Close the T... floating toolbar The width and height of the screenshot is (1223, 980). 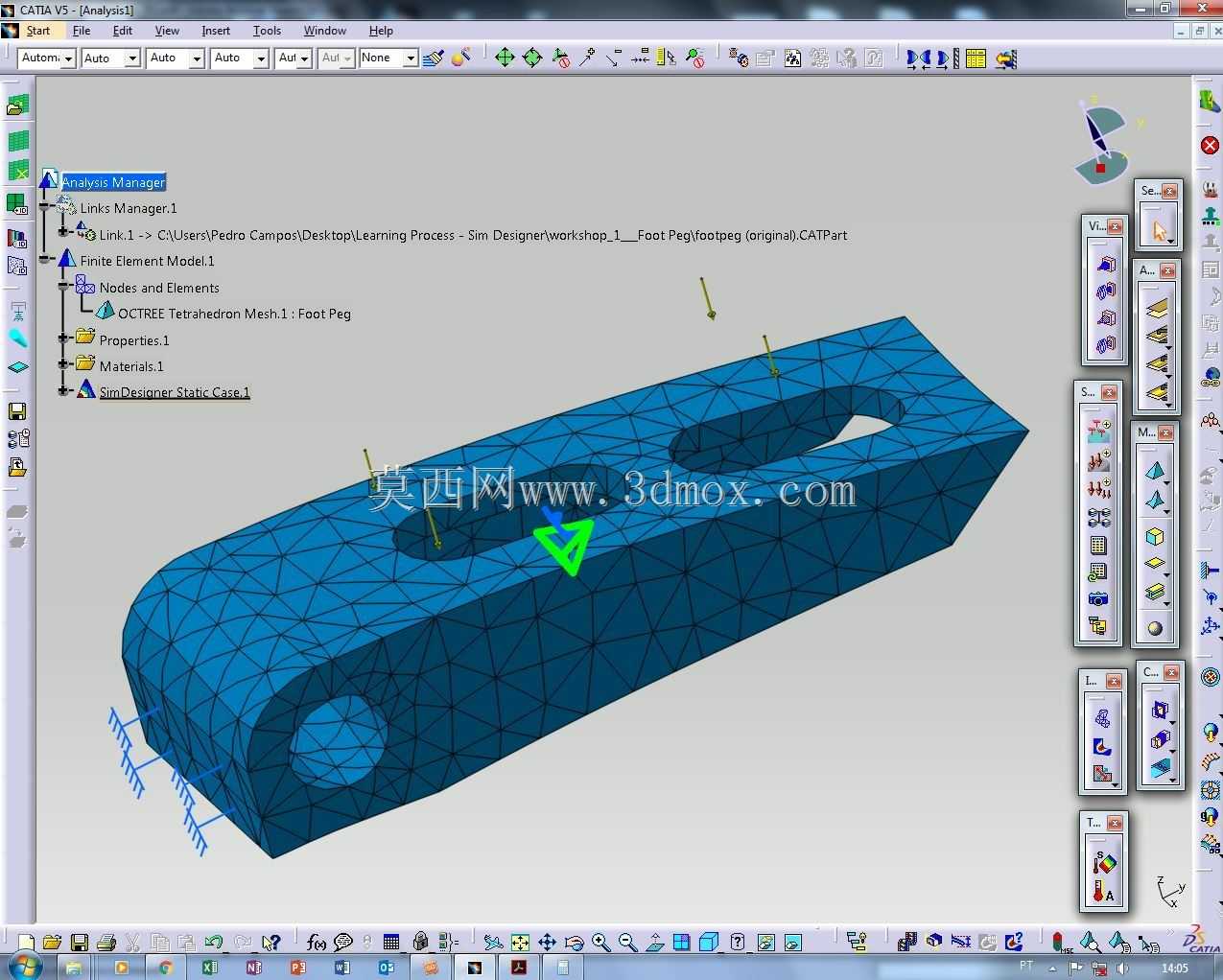(x=1114, y=823)
